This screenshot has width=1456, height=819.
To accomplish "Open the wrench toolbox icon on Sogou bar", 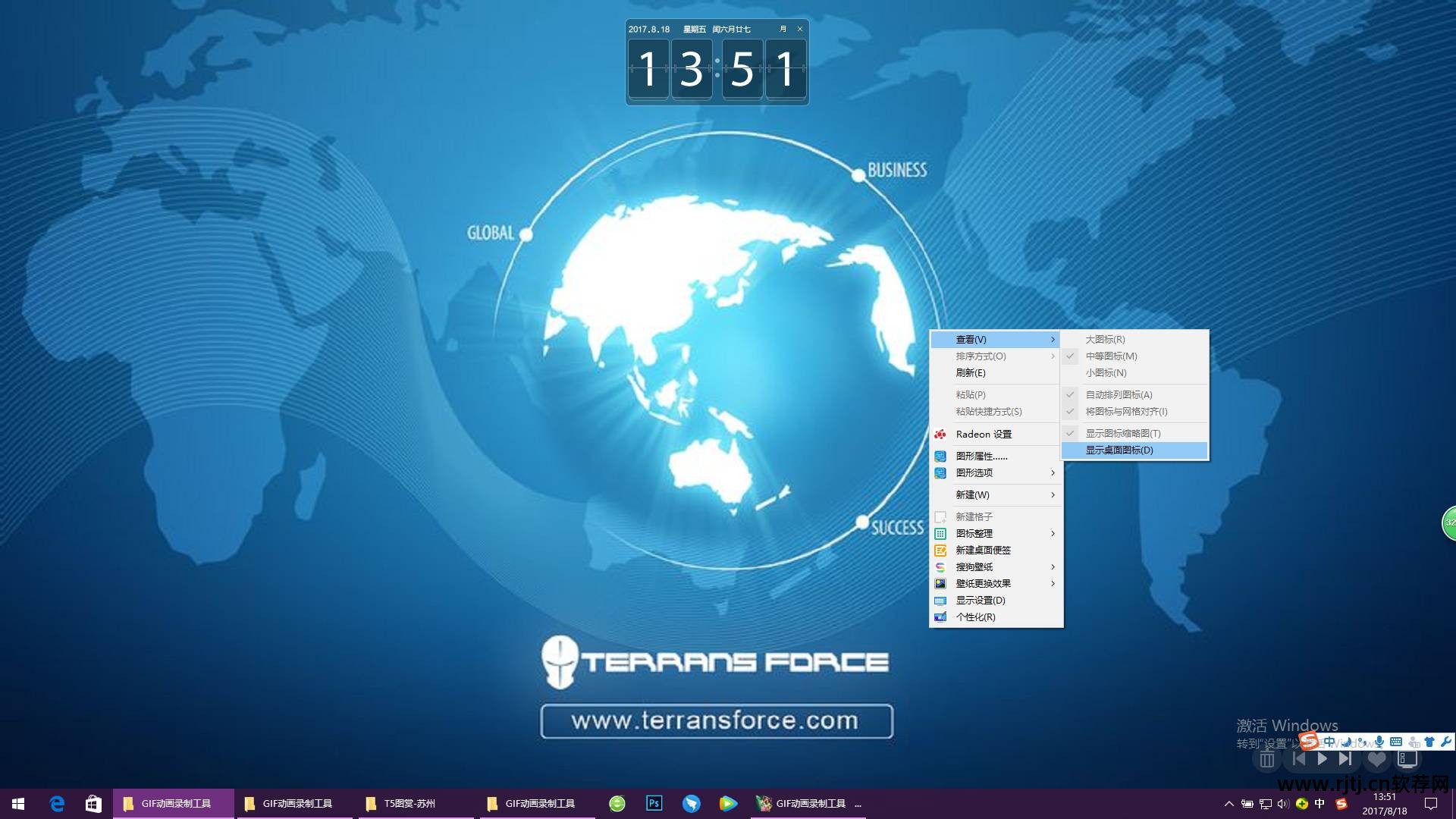I will click(1445, 742).
